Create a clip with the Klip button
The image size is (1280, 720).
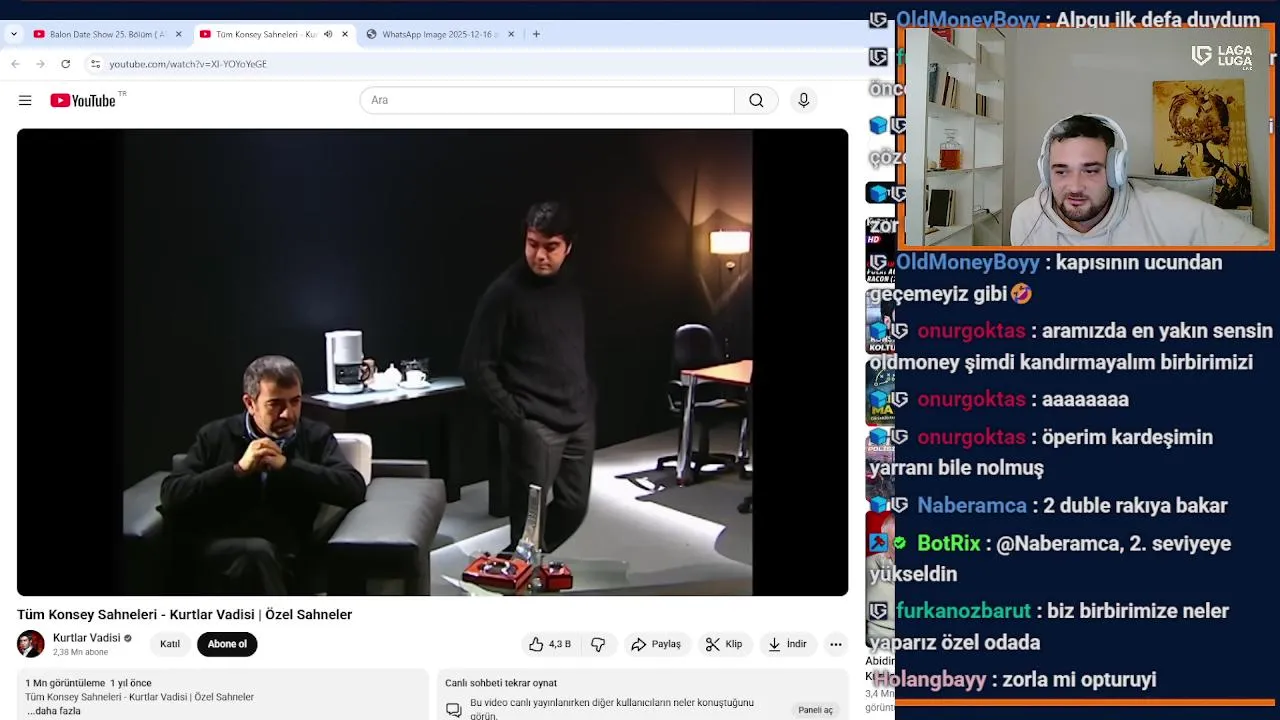tap(724, 644)
